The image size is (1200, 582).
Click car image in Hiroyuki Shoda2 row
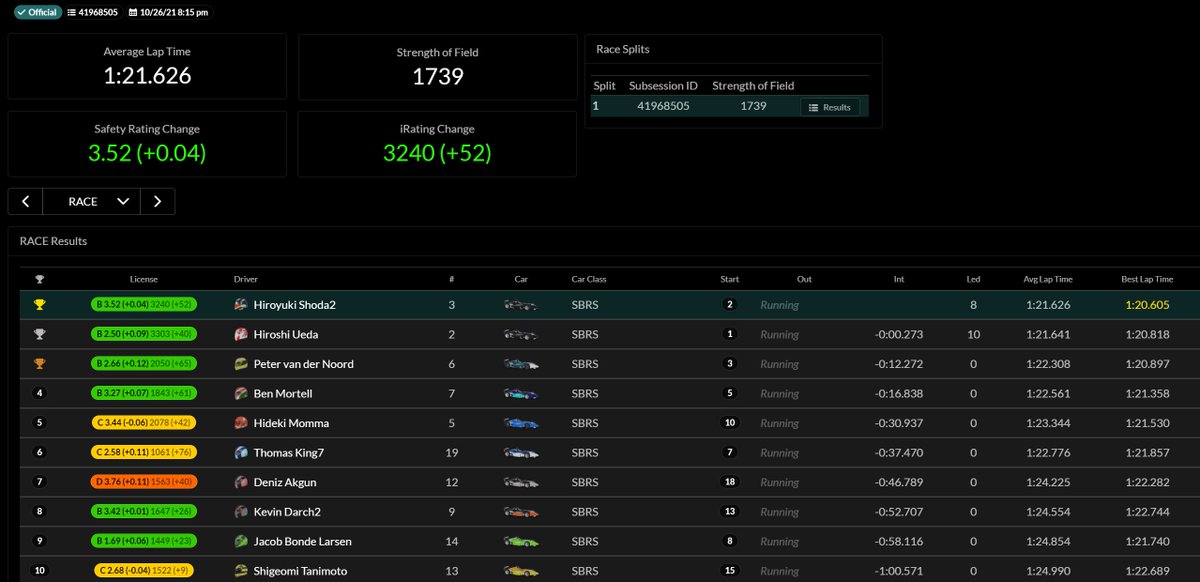coord(521,304)
